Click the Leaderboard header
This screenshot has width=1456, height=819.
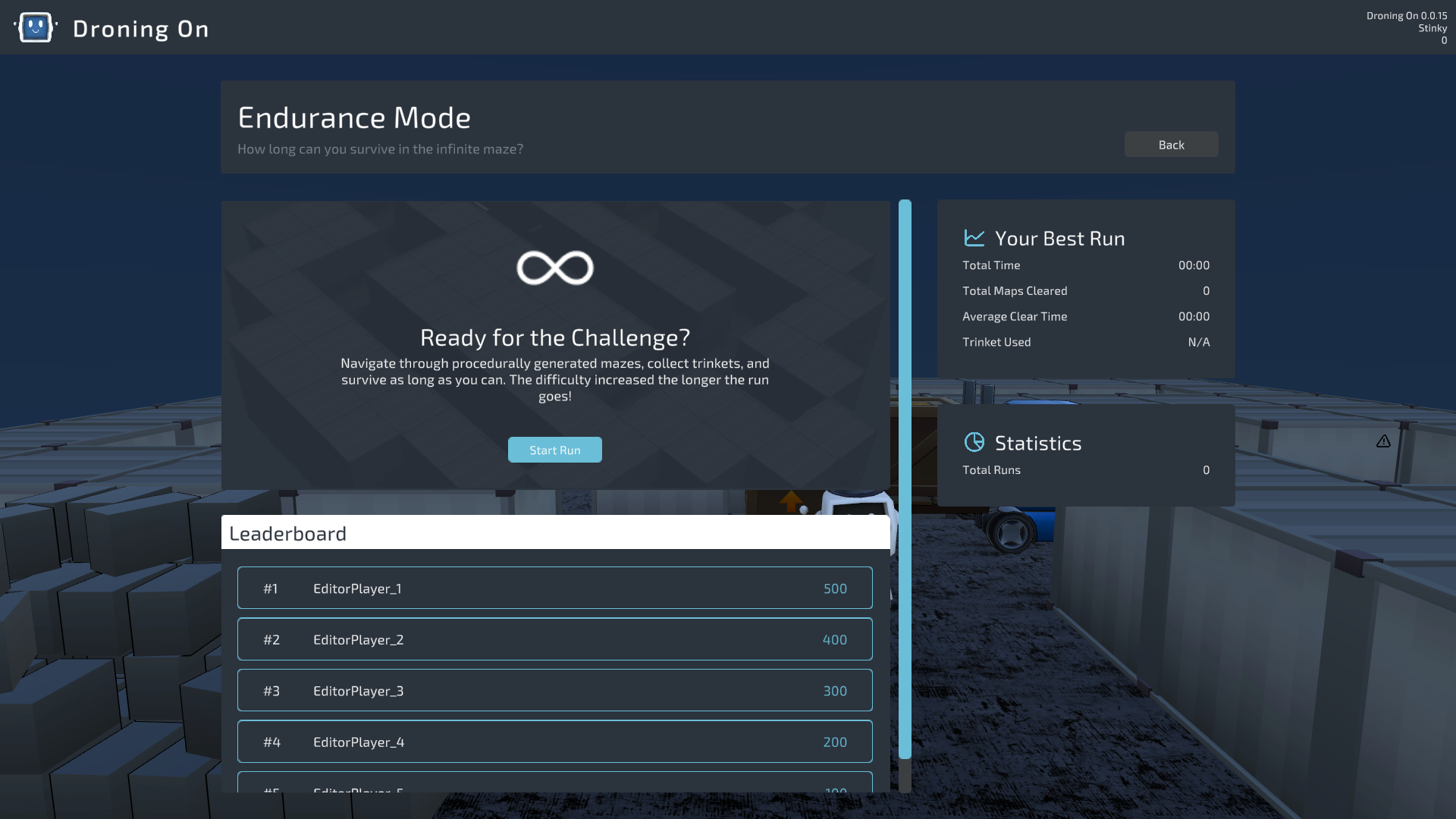coord(288,533)
